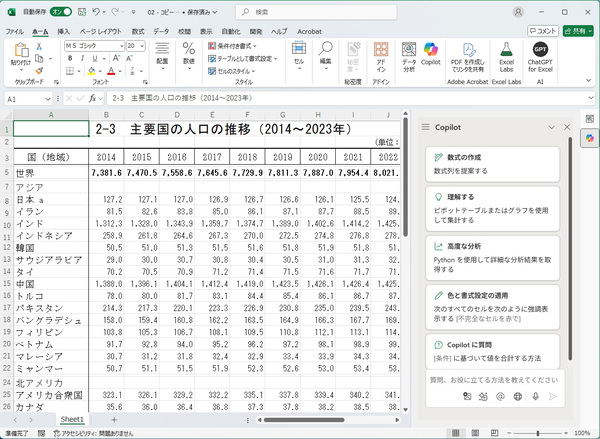Switch to the Acrobat ribbon tab
Screen dimensions: 600x439
click(311, 31)
